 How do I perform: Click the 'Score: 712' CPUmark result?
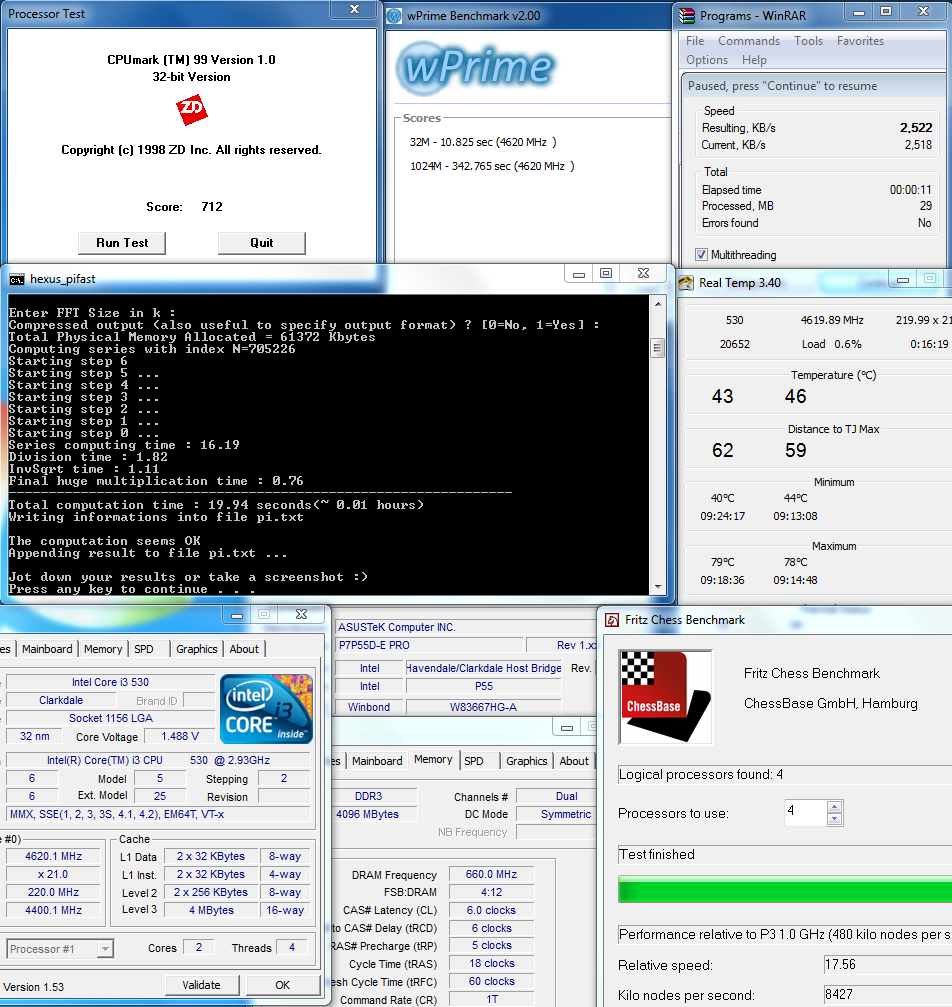point(184,207)
